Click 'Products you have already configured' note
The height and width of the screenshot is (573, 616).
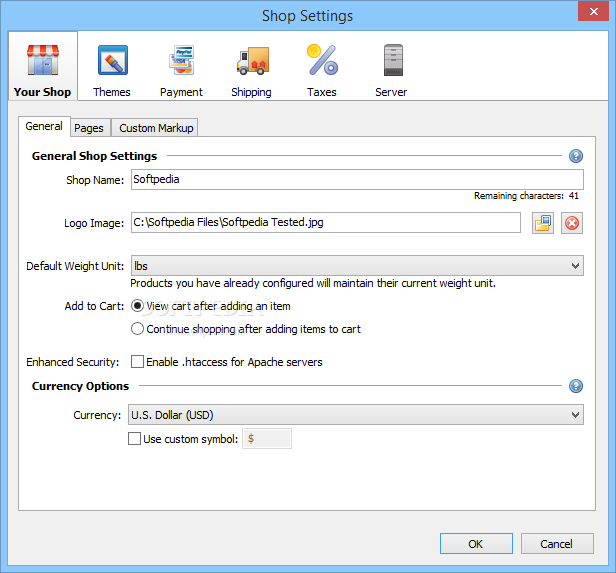pyautogui.click(x=313, y=283)
